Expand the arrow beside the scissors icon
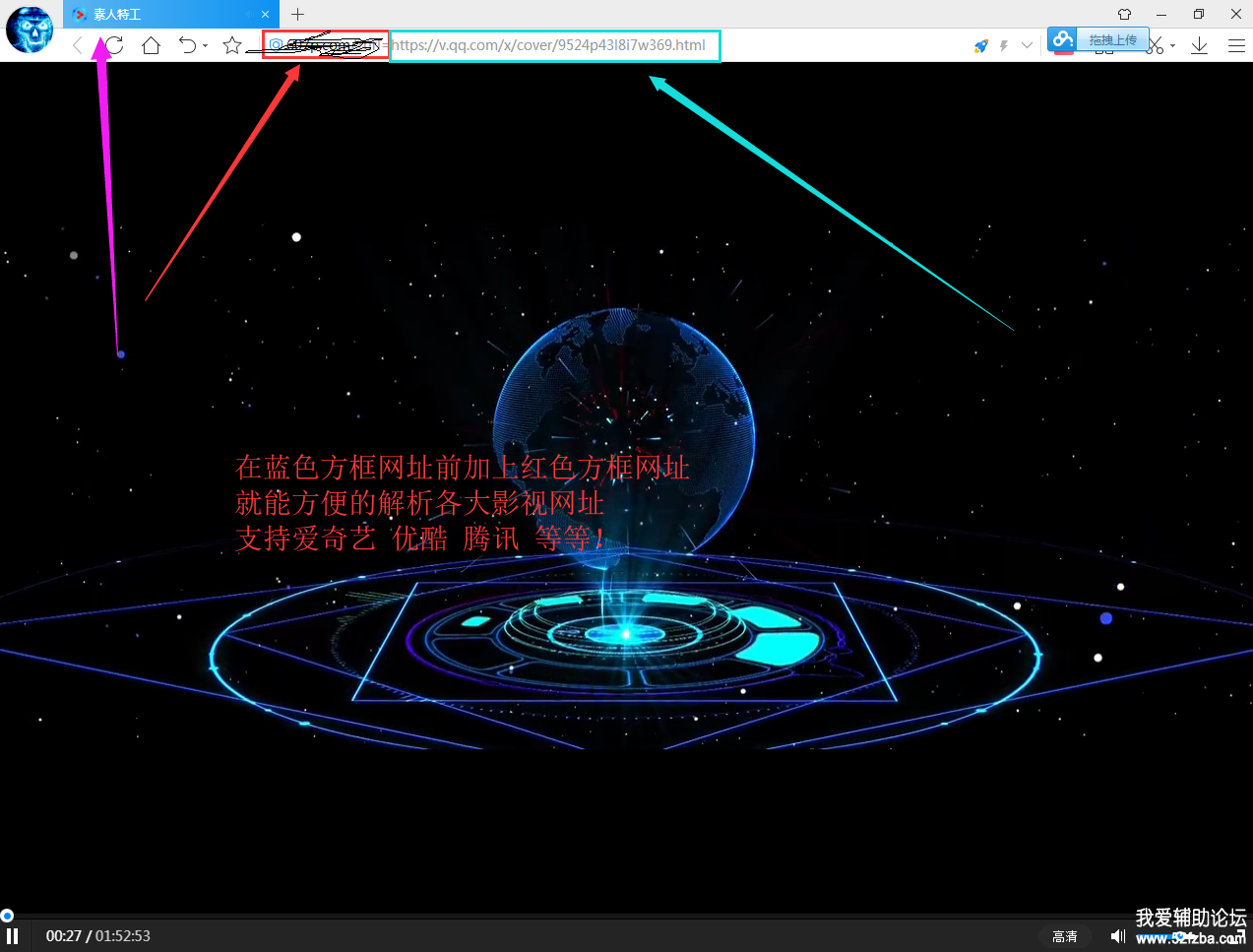 pyautogui.click(x=1173, y=46)
